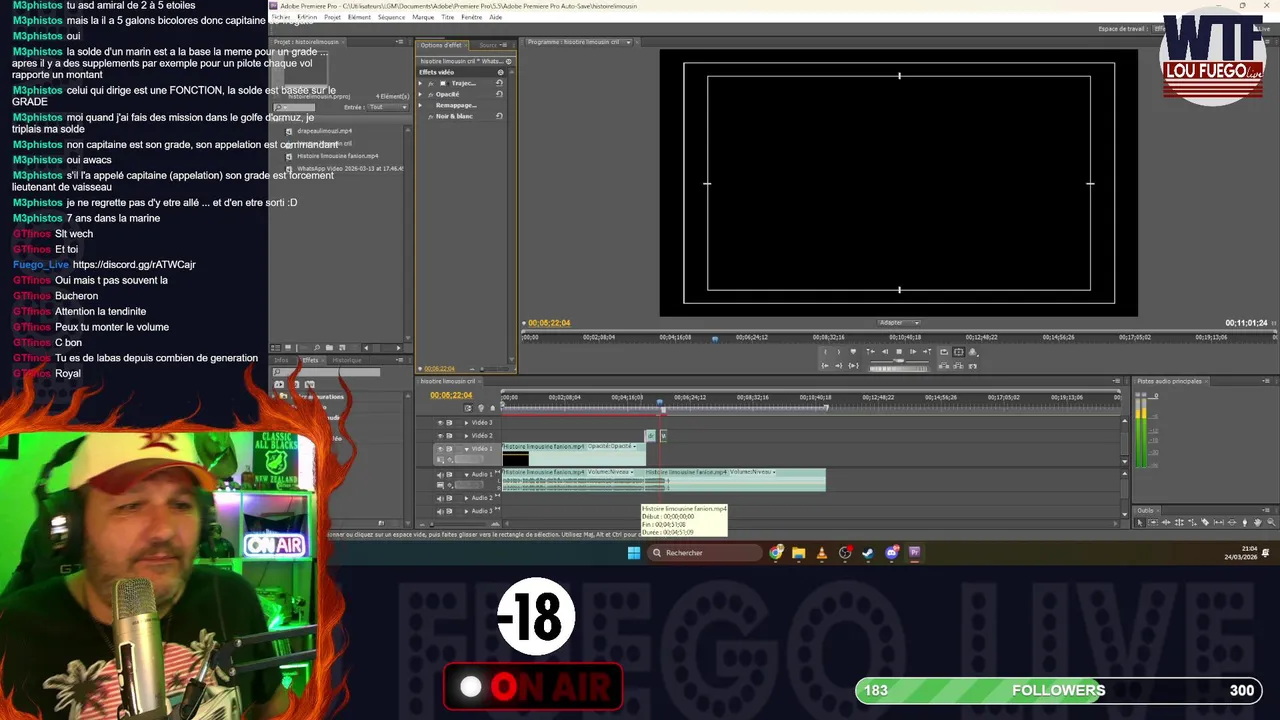Image resolution: width=1280 pixels, height=720 pixels.
Task: Reset the Opacité effect
Action: (x=499, y=94)
